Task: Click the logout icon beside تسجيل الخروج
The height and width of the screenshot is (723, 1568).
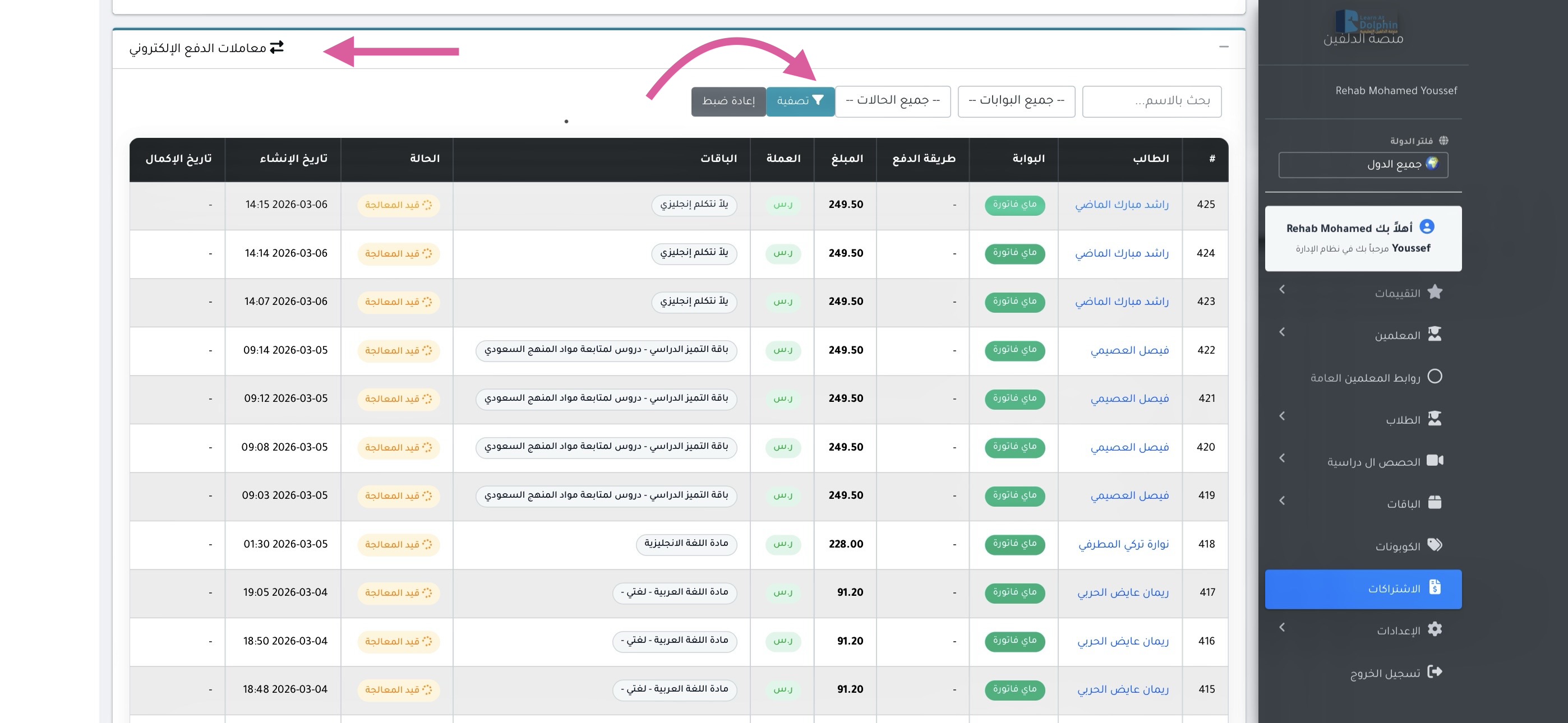Action: 1434,672
